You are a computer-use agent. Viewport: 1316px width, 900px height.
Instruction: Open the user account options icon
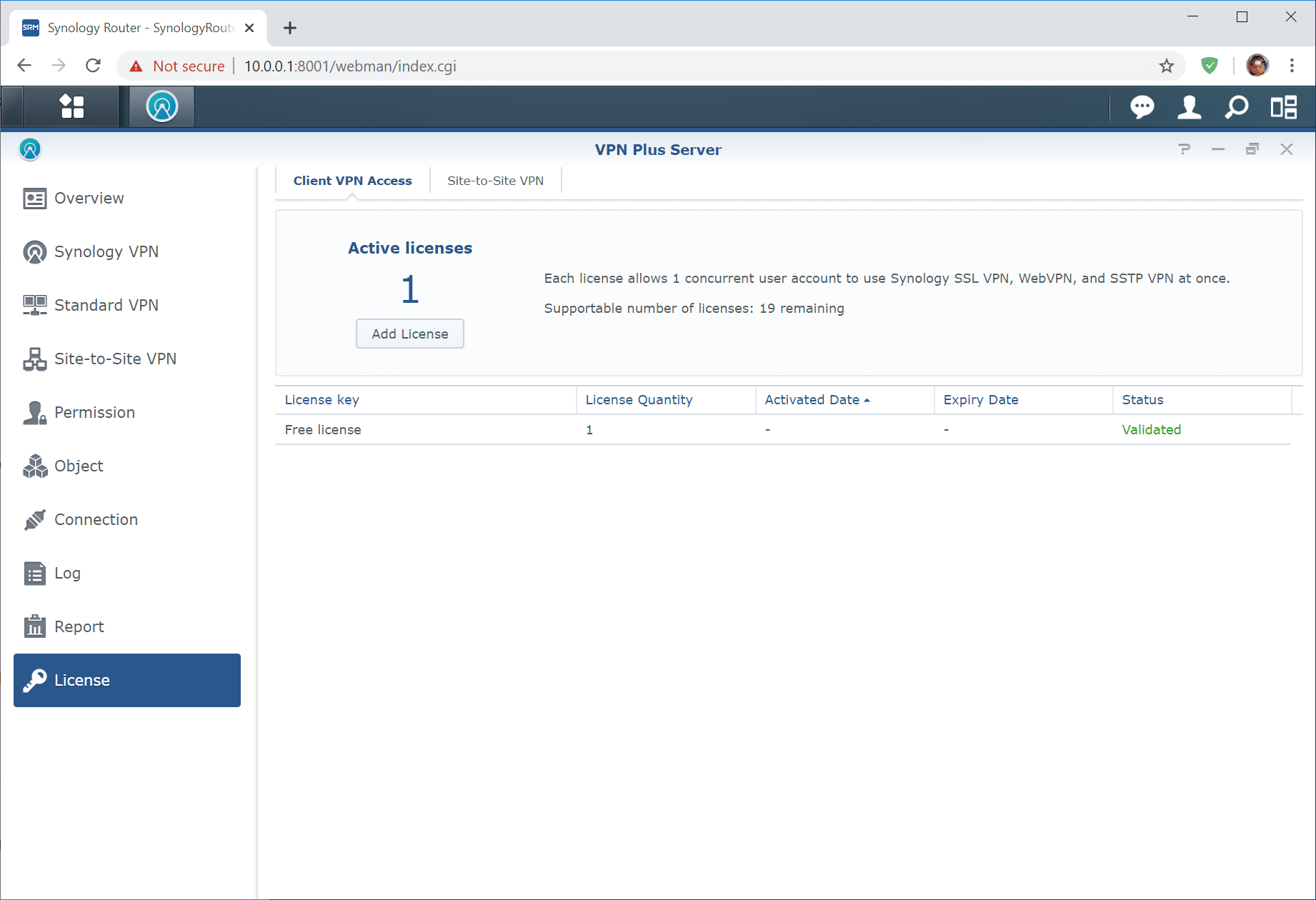click(1189, 107)
